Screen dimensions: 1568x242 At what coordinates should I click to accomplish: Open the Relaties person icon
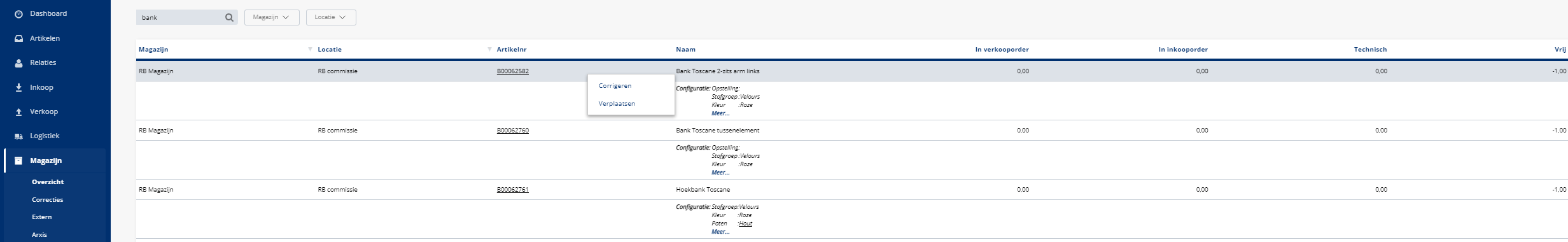pos(18,62)
